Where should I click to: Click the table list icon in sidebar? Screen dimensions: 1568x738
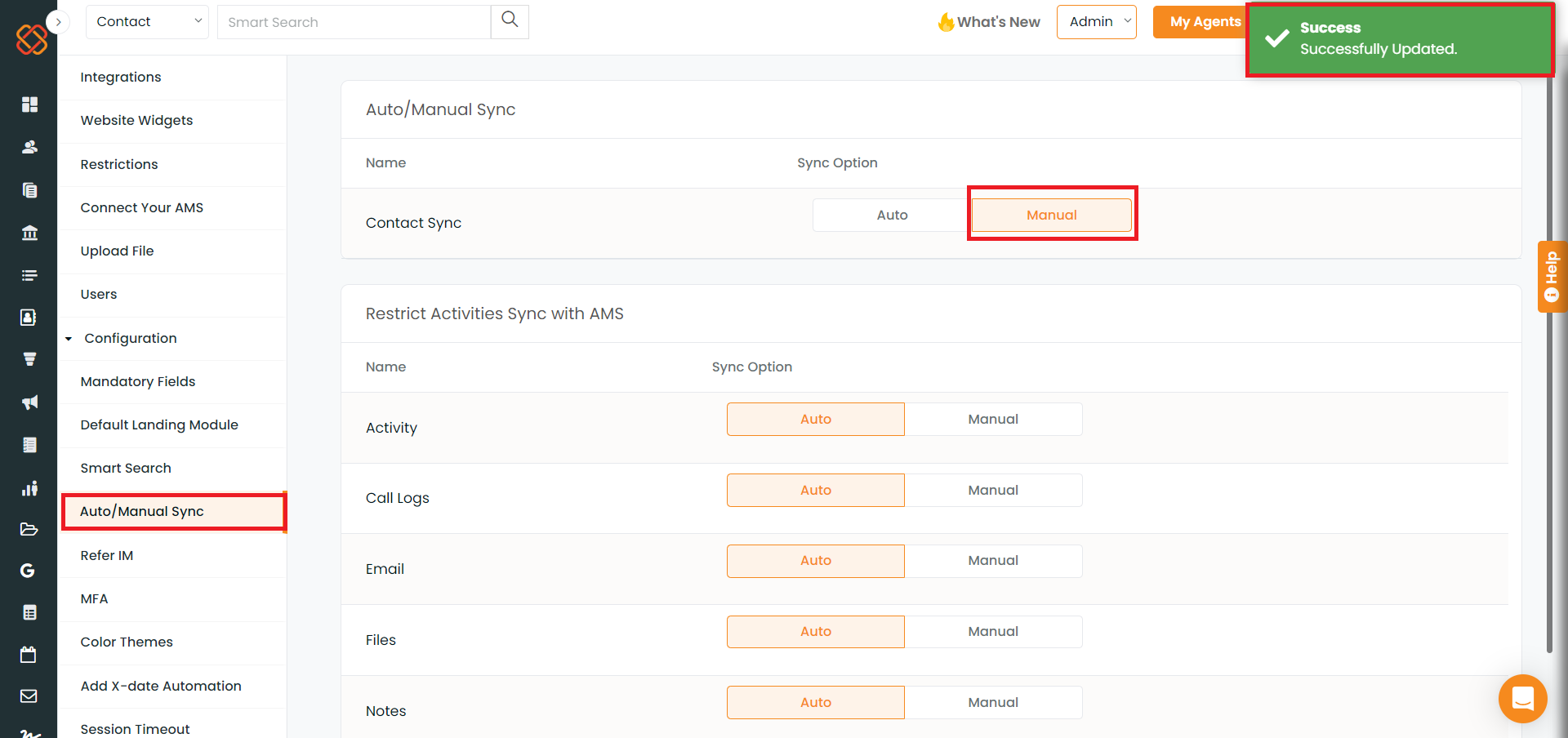click(29, 612)
